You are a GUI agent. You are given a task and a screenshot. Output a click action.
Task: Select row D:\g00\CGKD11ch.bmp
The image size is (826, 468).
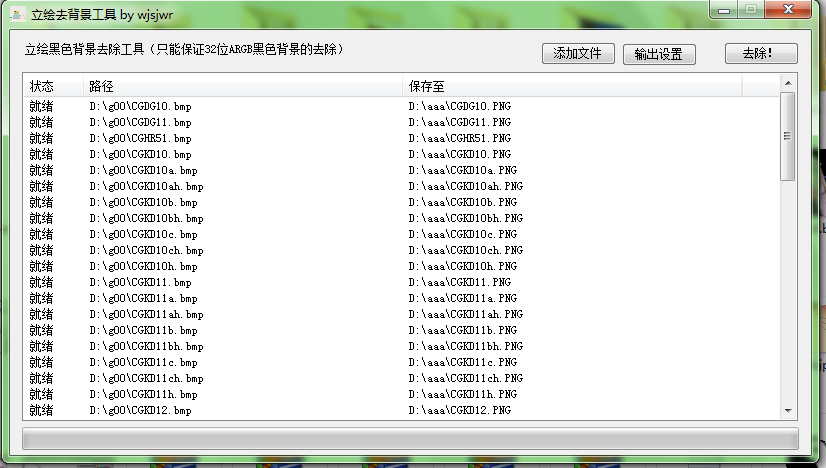point(401,378)
